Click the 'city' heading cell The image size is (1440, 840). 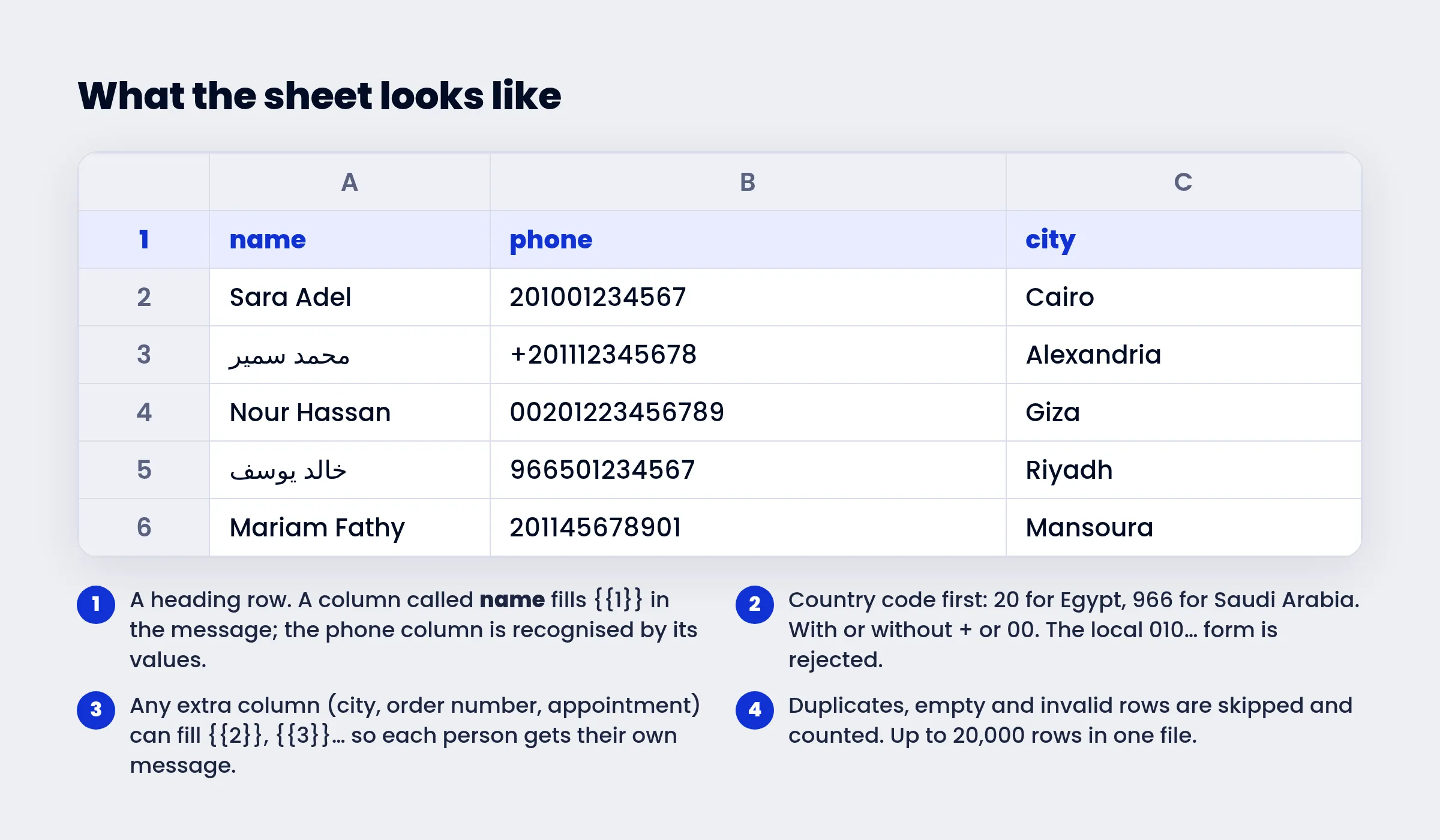[1183, 239]
